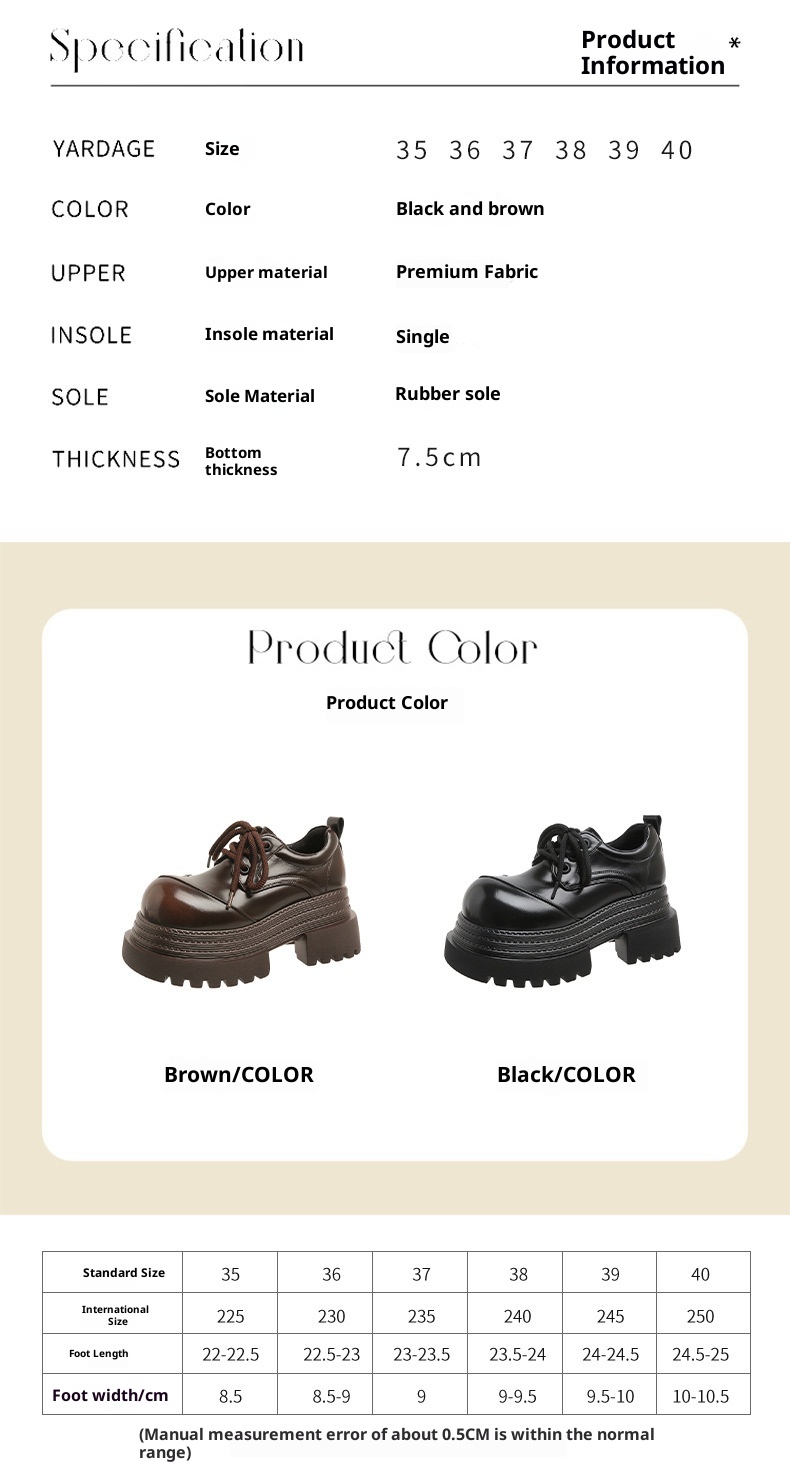
Task: Click the Standard Size row header
Action: pos(124,1273)
